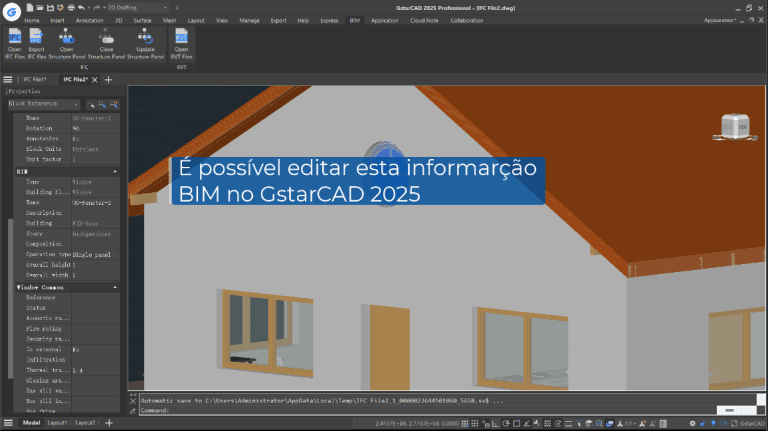Click the command line close X icon
This screenshot has width=768, height=431.
(133, 401)
